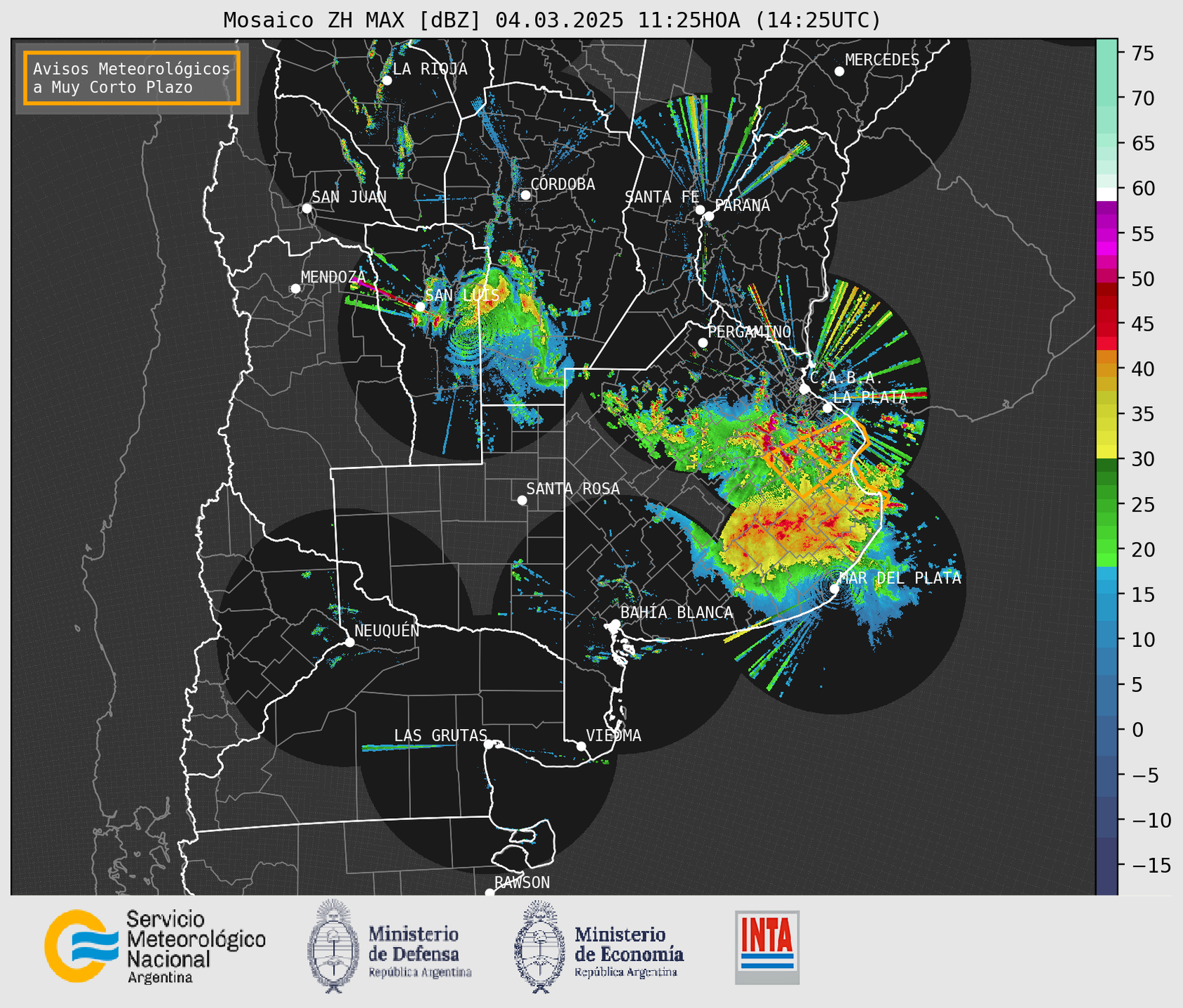1183x1008 pixels.
Task: Select the Mendoza city marker dot
Action: 295,289
